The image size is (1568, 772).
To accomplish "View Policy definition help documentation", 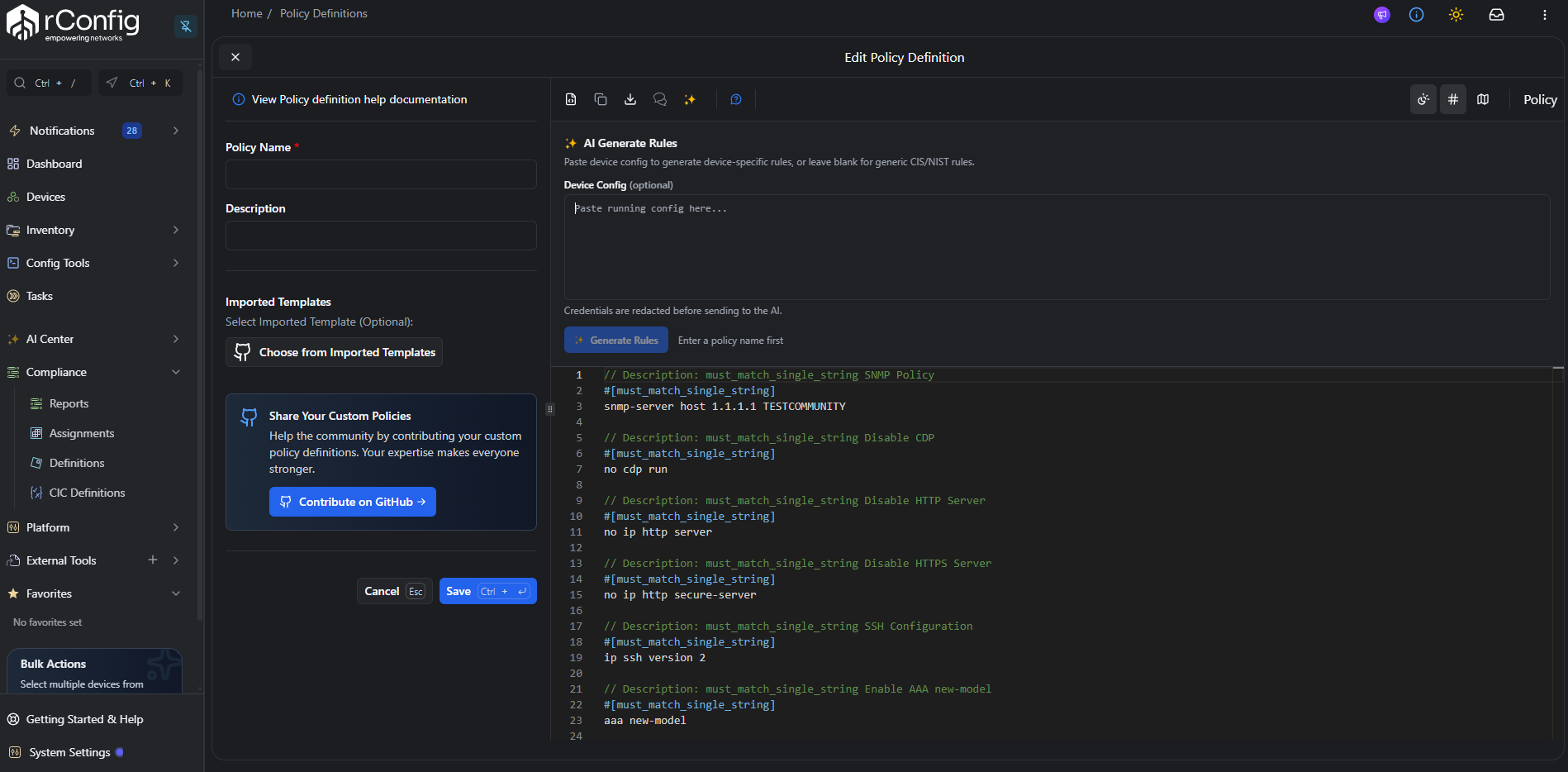I will (x=359, y=99).
